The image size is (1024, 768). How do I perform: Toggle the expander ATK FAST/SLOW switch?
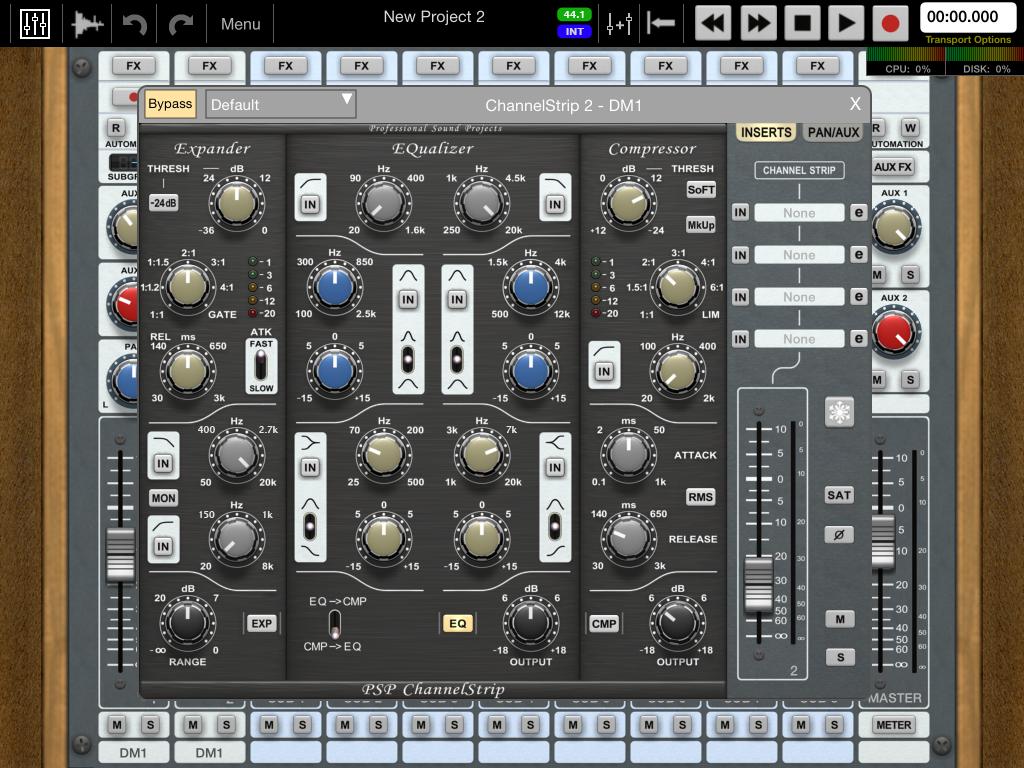pos(261,366)
